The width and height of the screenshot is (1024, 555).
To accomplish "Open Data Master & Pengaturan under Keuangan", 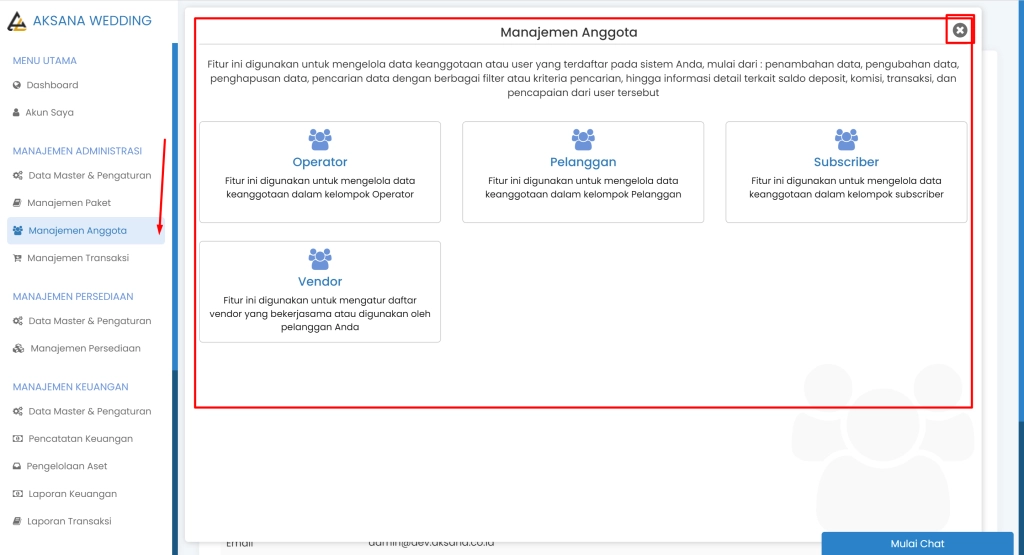I will 89,411.
